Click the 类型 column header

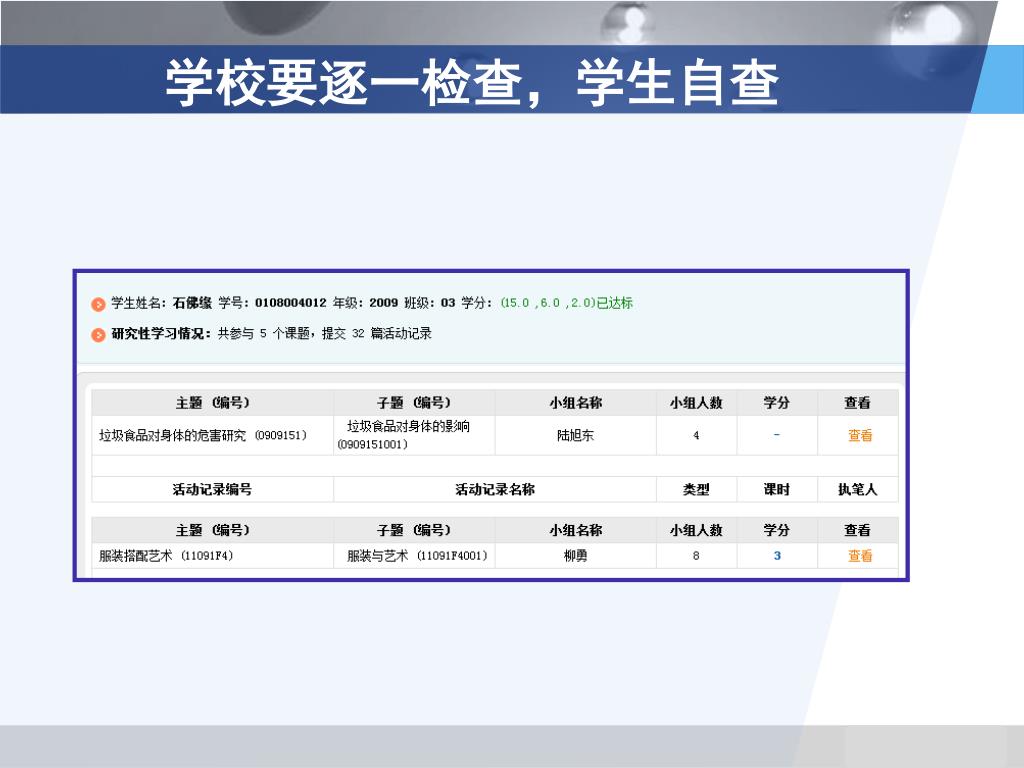coord(696,489)
